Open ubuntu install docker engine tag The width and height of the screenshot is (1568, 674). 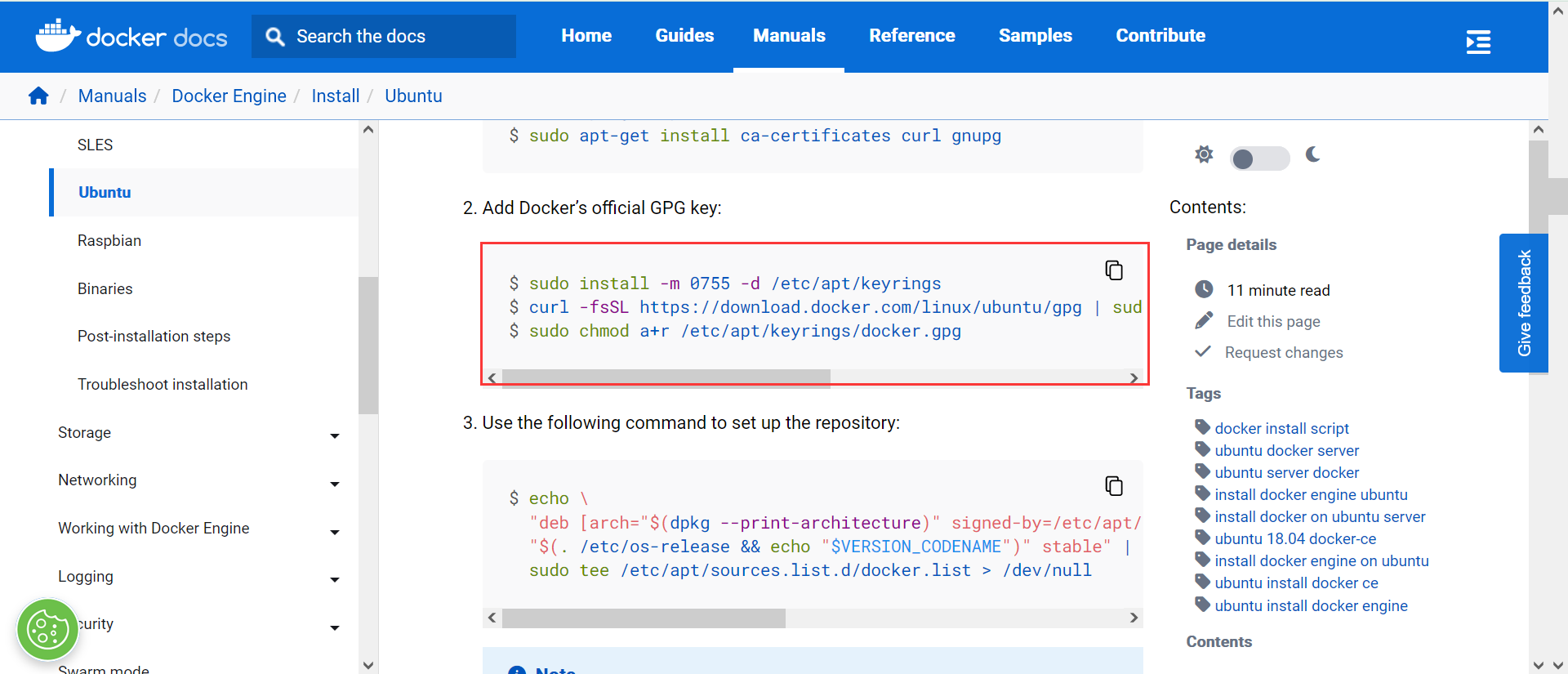tap(1311, 605)
